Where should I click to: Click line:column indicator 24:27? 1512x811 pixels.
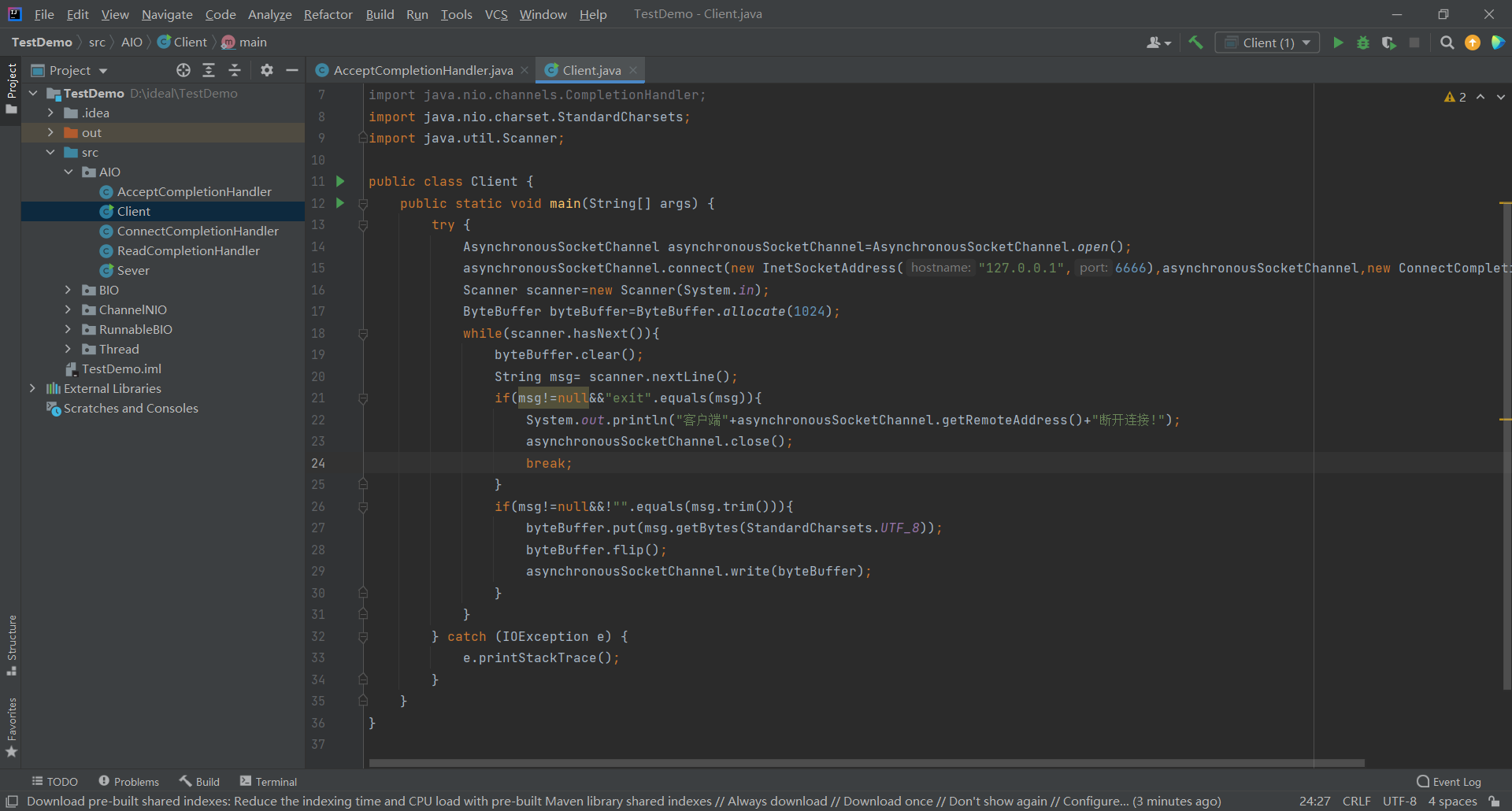[x=1314, y=802]
